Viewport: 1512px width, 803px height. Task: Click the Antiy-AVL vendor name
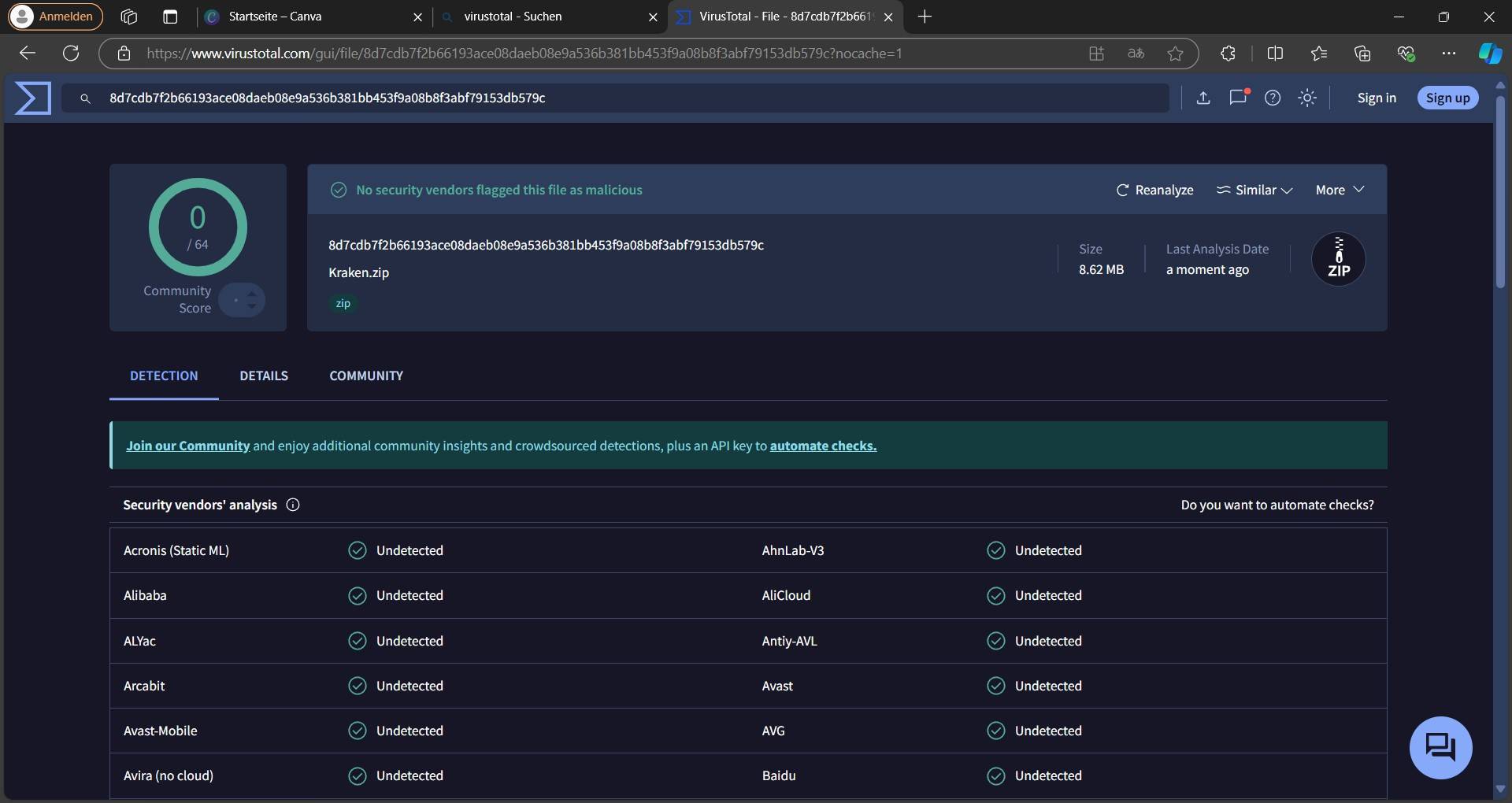[x=789, y=641]
